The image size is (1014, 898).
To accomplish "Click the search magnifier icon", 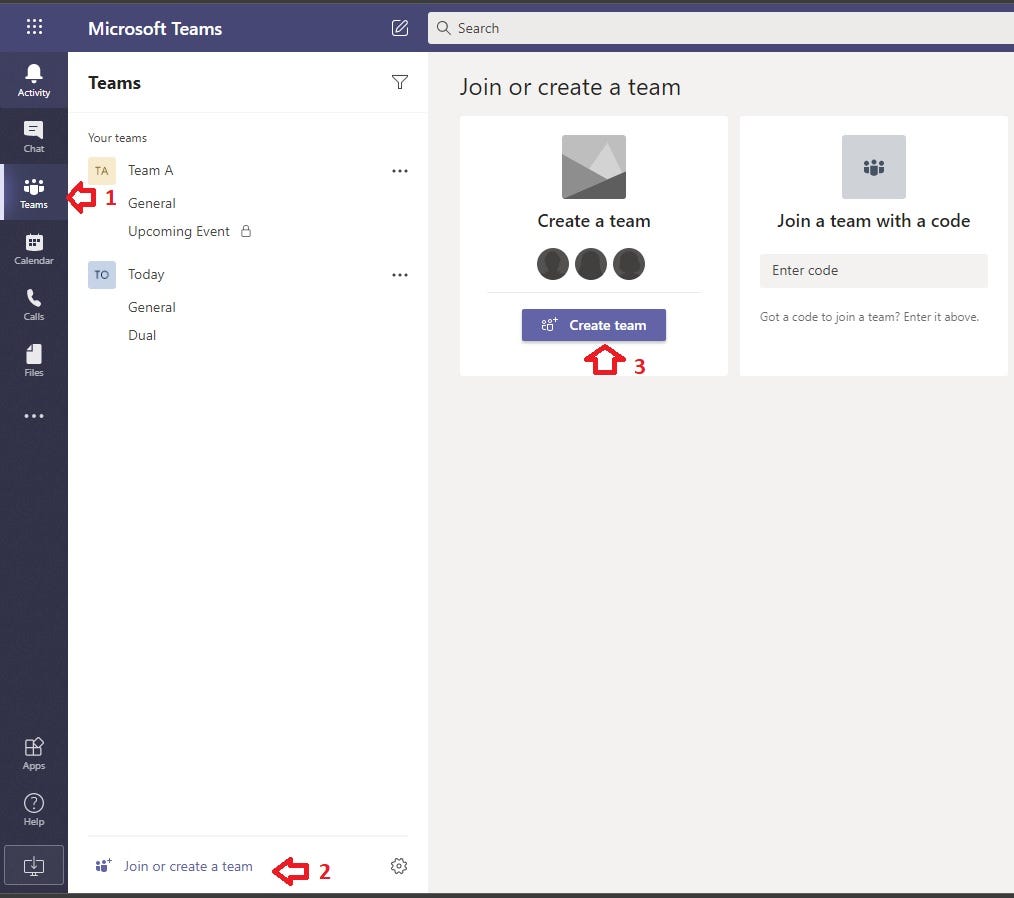I will pos(443,28).
